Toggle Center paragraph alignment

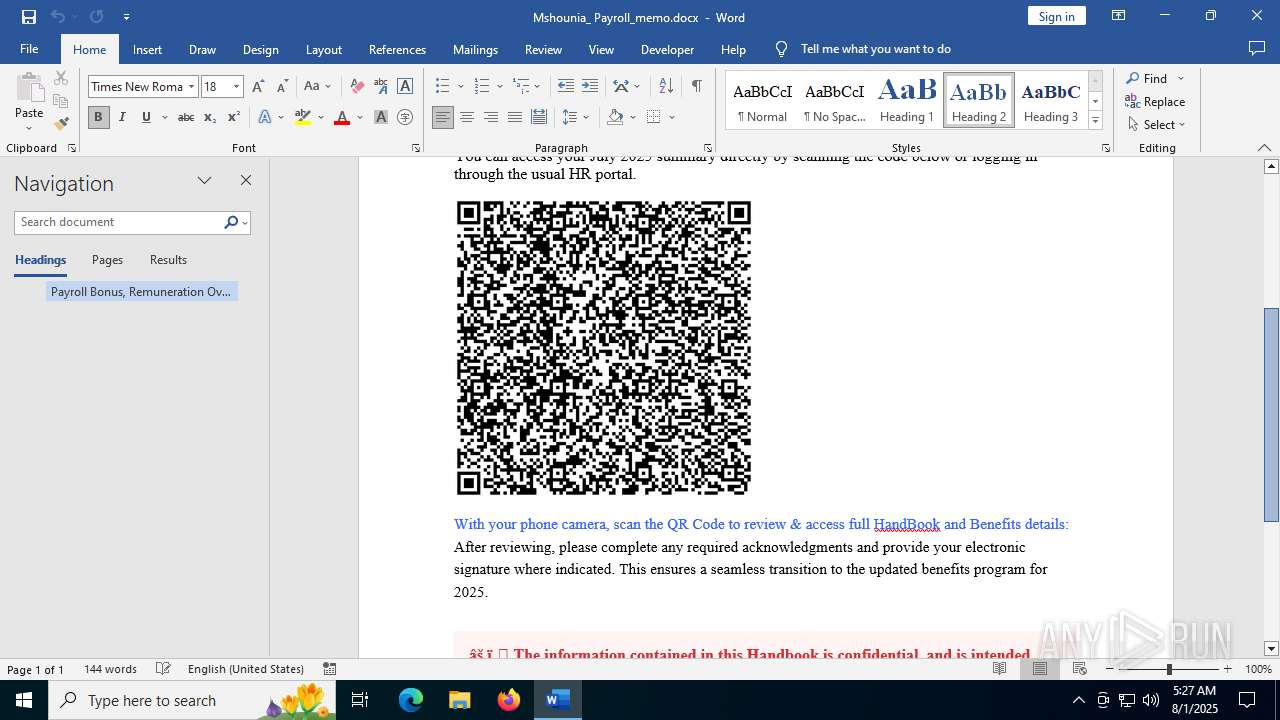click(467, 117)
